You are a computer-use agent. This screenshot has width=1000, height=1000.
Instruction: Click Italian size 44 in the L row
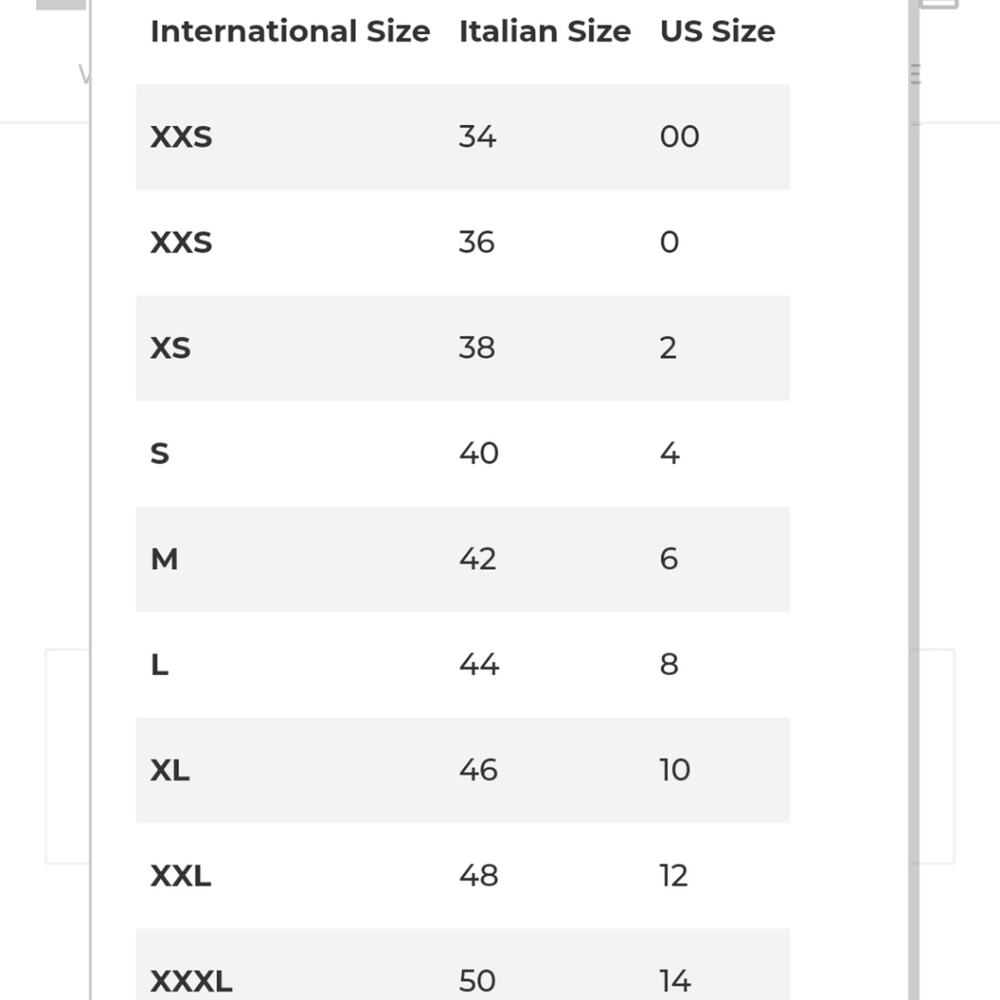(x=479, y=665)
